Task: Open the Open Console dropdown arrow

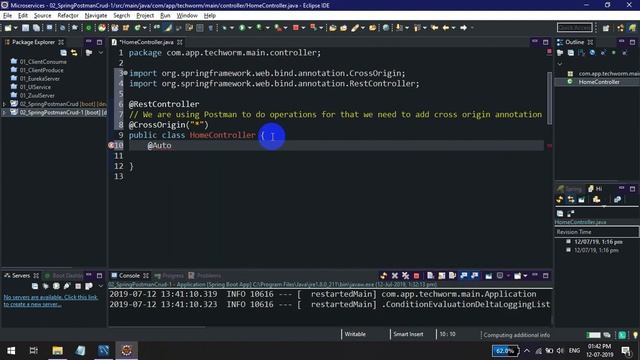Action: click(x=525, y=276)
